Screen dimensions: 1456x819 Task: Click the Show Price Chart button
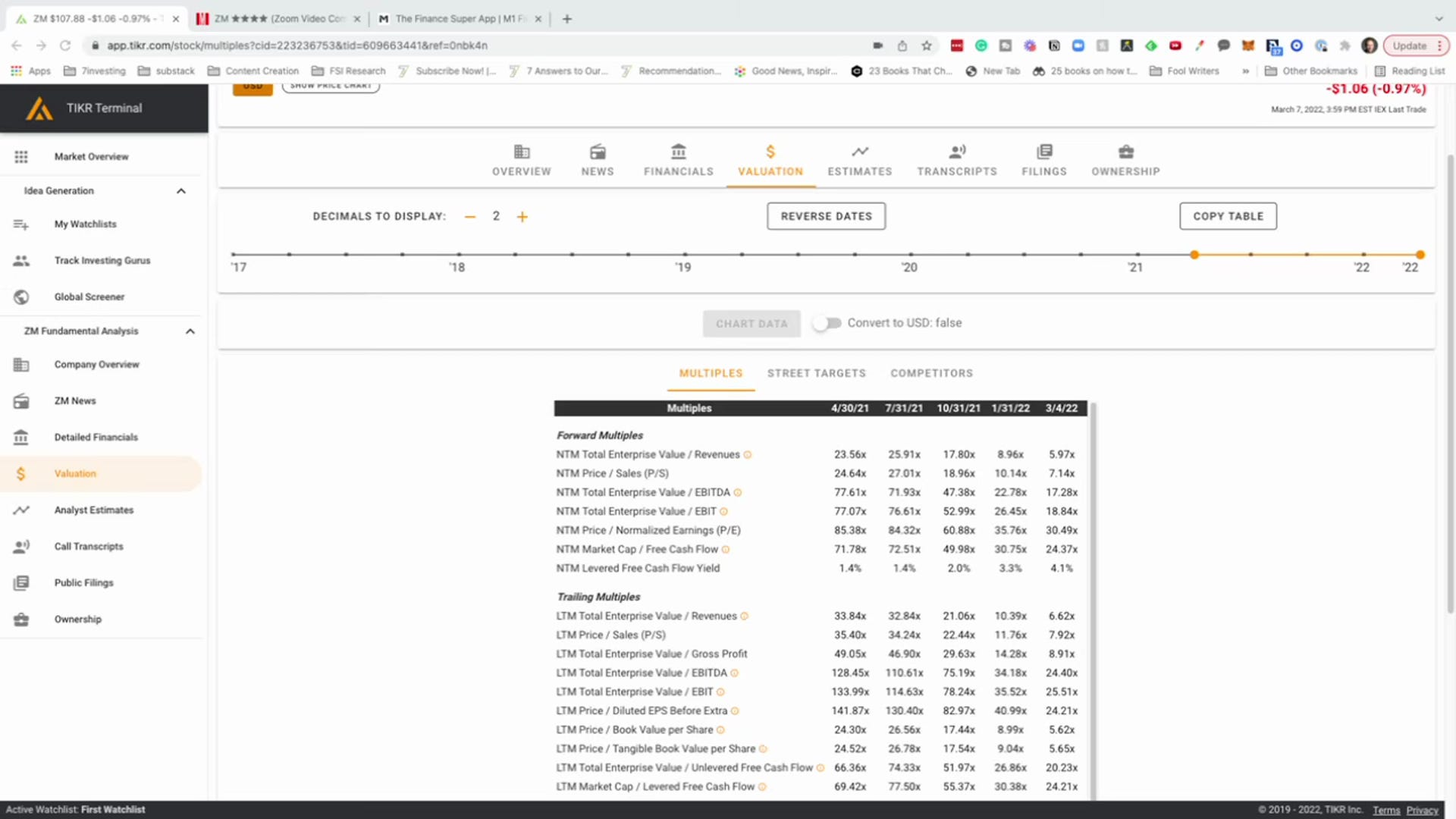(331, 86)
